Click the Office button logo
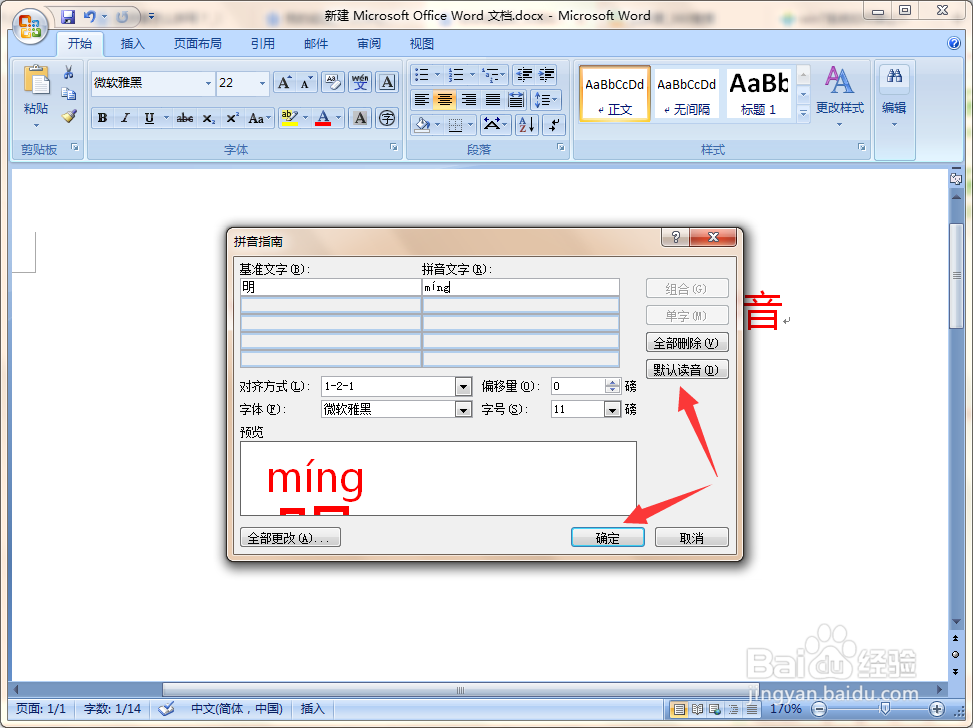The height and width of the screenshot is (728, 973). [30, 27]
